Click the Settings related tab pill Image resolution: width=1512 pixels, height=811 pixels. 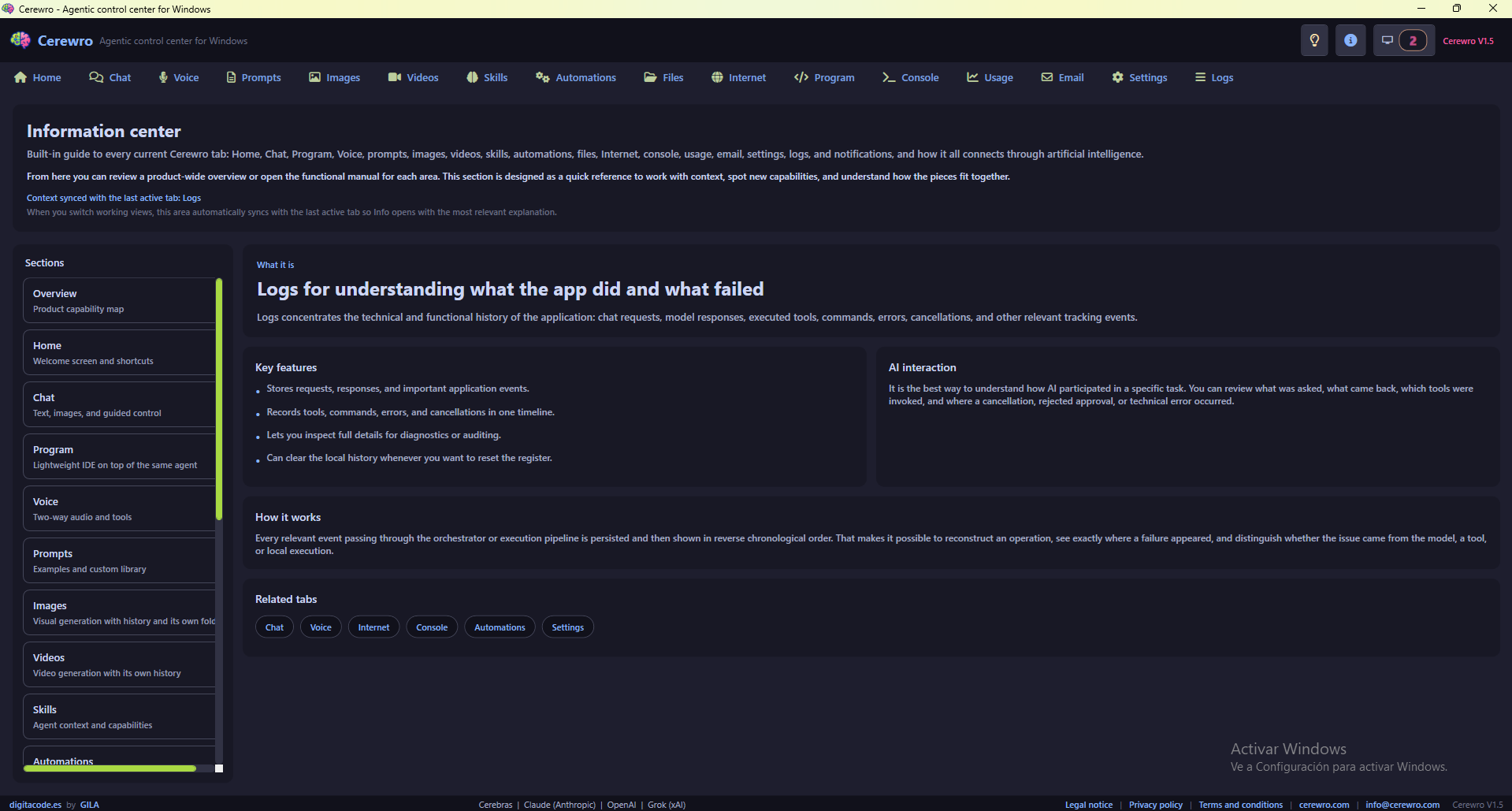tap(567, 627)
